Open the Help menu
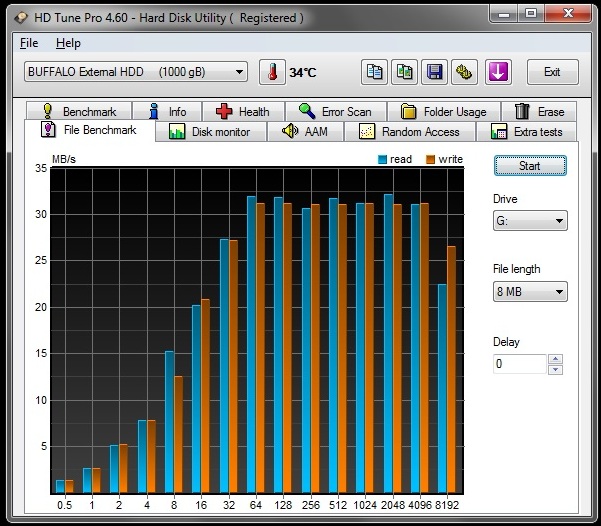This screenshot has width=601, height=526. 68,43
